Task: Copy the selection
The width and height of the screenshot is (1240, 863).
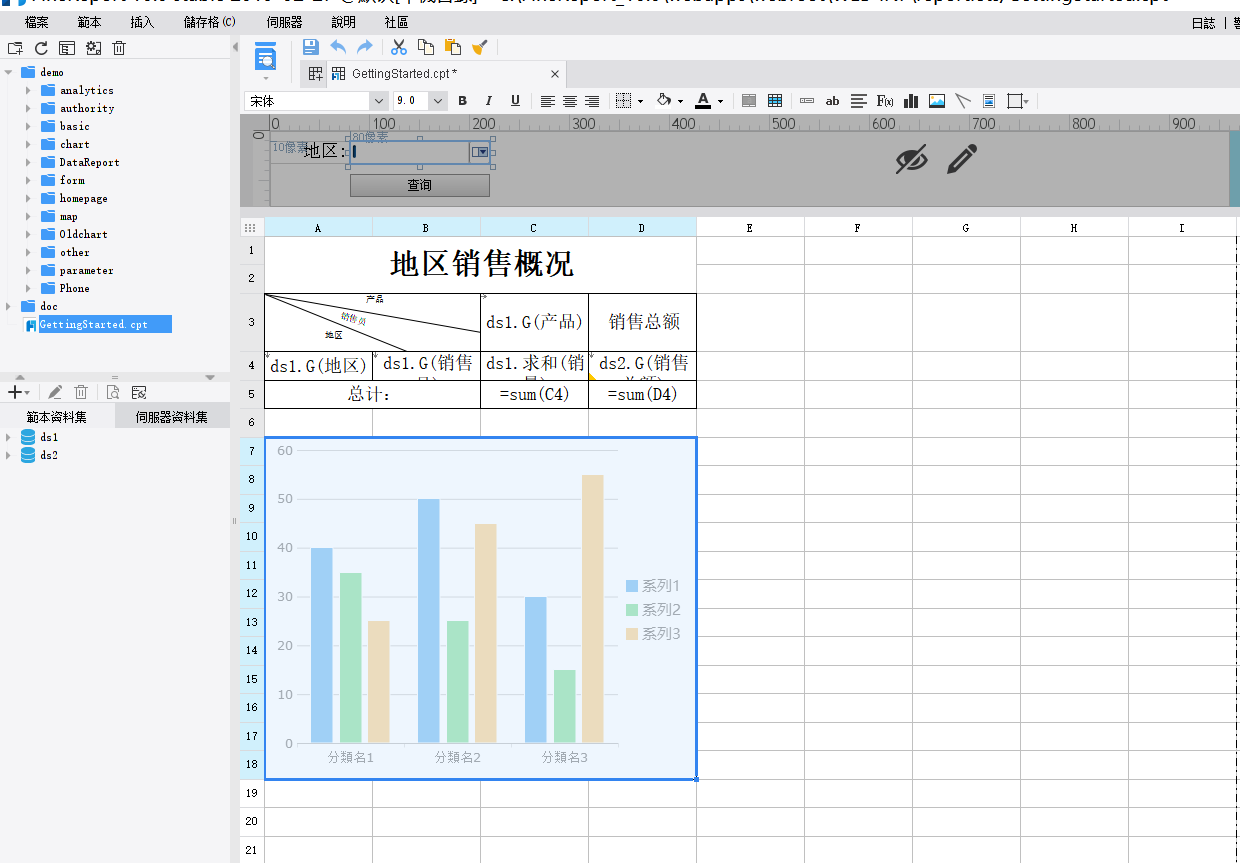Action: click(x=426, y=46)
